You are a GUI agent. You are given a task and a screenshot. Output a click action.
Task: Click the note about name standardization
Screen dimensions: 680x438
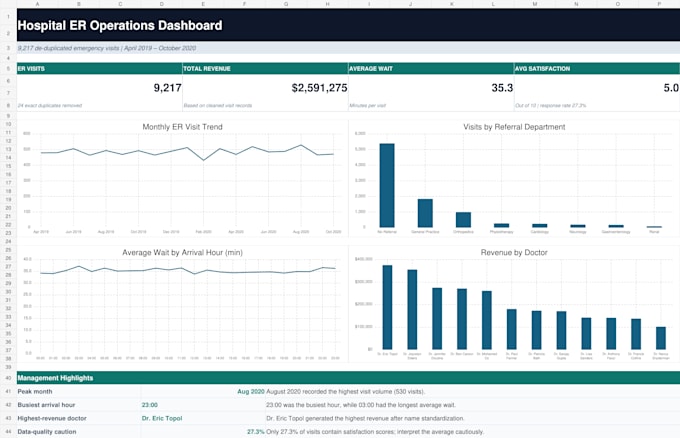pyautogui.click(x=365, y=418)
